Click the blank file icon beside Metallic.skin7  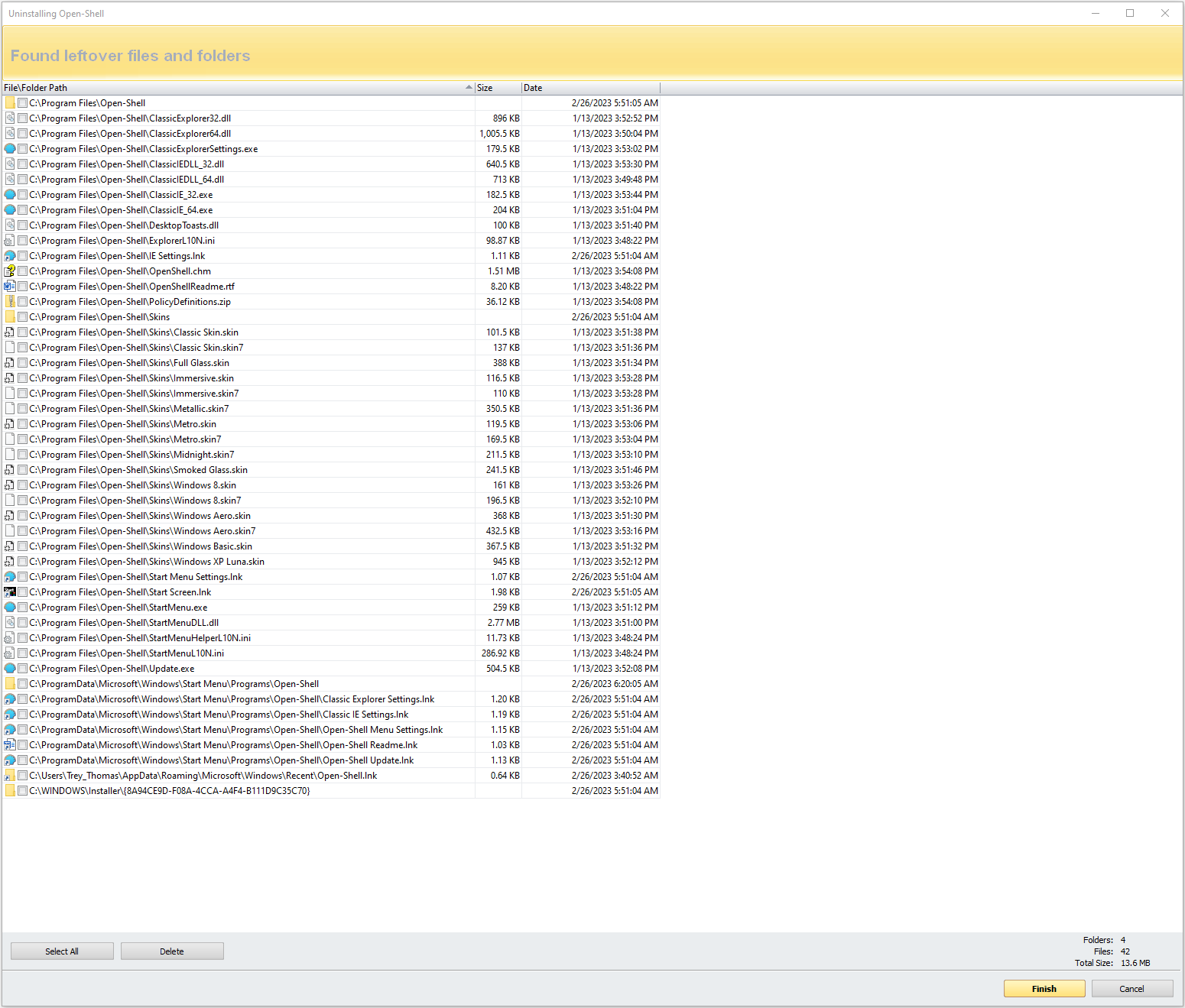(10, 409)
